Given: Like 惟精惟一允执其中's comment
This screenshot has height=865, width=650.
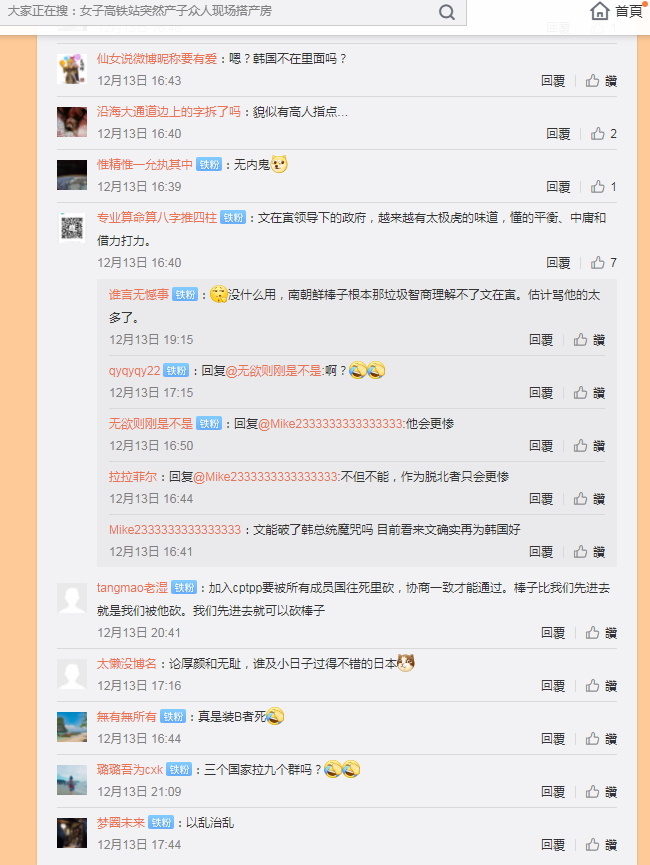Looking at the screenshot, I should (604, 186).
